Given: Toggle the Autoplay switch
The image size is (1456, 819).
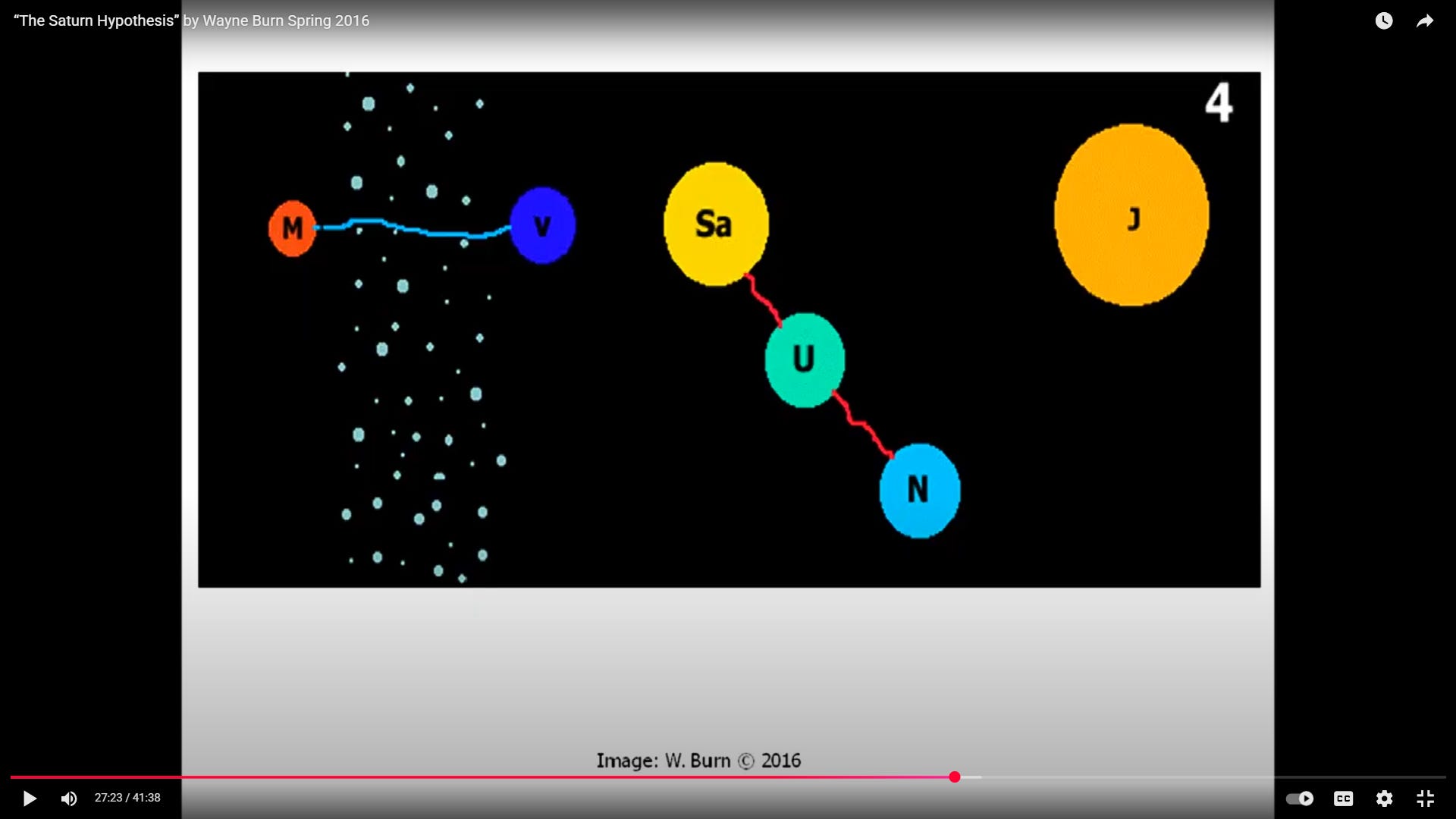Looking at the screenshot, I should (x=1300, y=799).
